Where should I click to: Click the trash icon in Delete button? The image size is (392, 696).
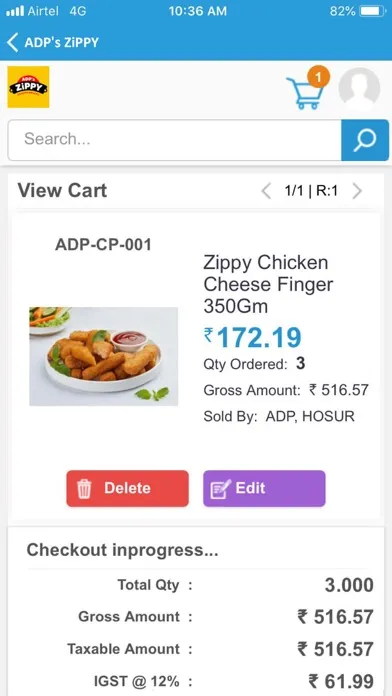pyautogui.click(x=84, y=489)
